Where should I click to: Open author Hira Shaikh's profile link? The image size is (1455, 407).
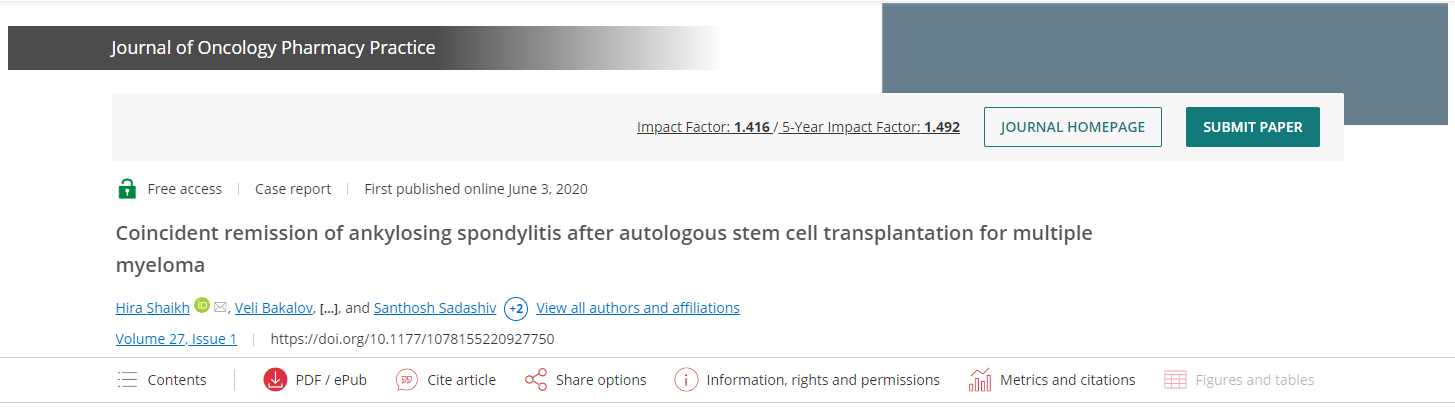pyautogui.click(x=152, y=308)
